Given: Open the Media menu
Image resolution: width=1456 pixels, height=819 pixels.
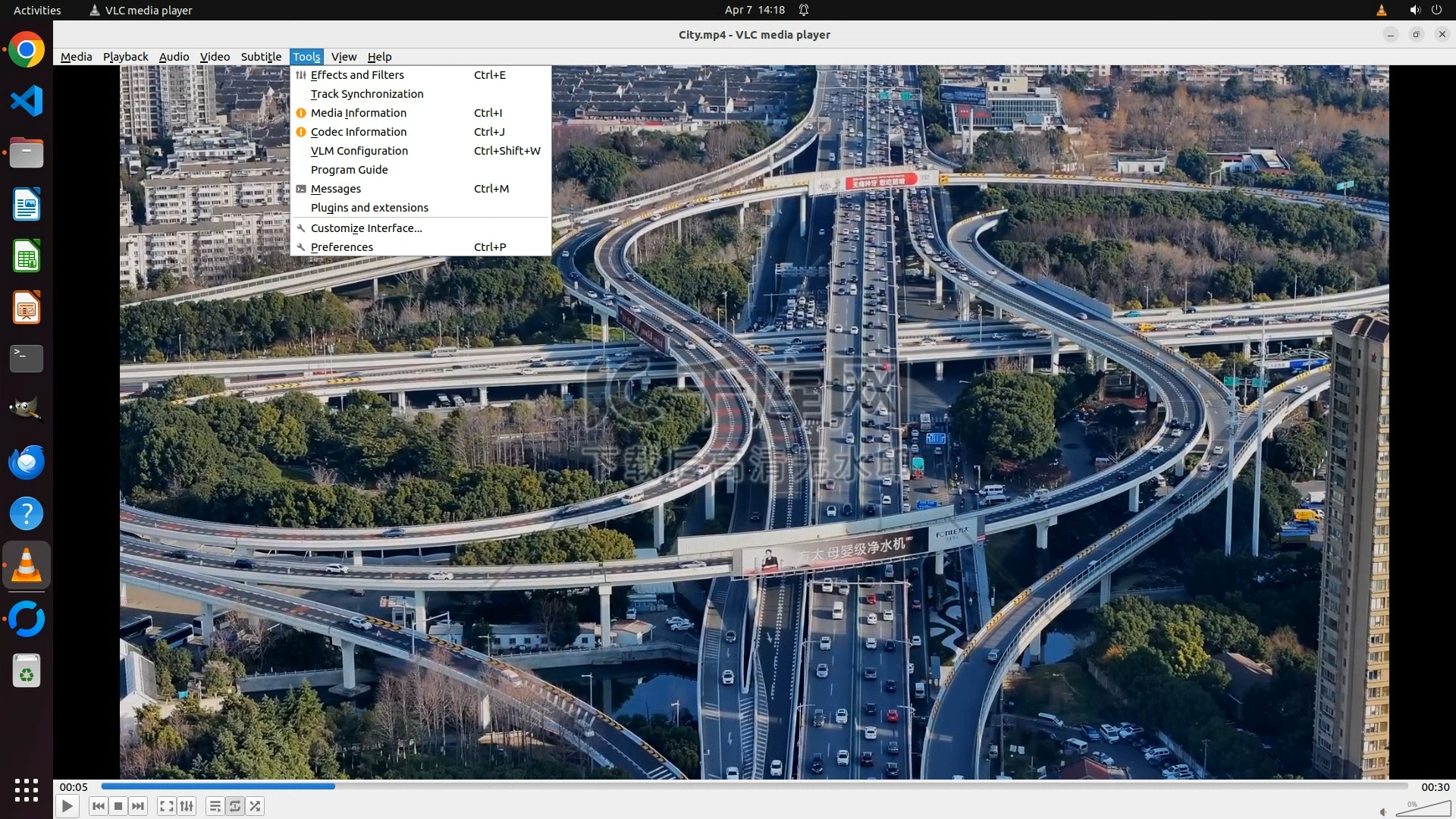Looking at the screenshot, I should (76, 57).
